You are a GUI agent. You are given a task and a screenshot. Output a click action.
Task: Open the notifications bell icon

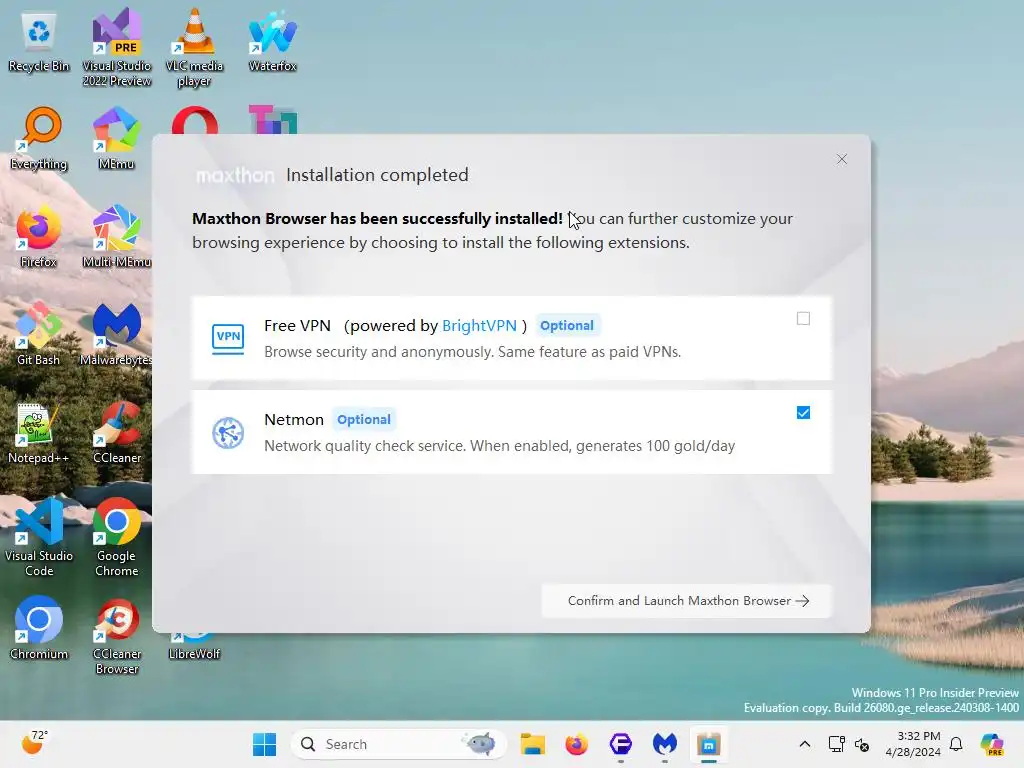pyautogui.click(x=956, y=744)
